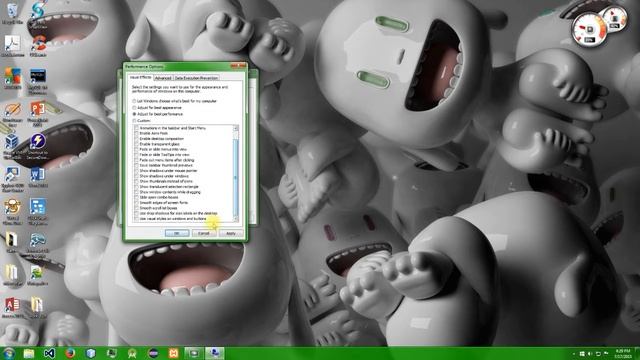Check Show thumbnails instead of icons

[137, 181]
